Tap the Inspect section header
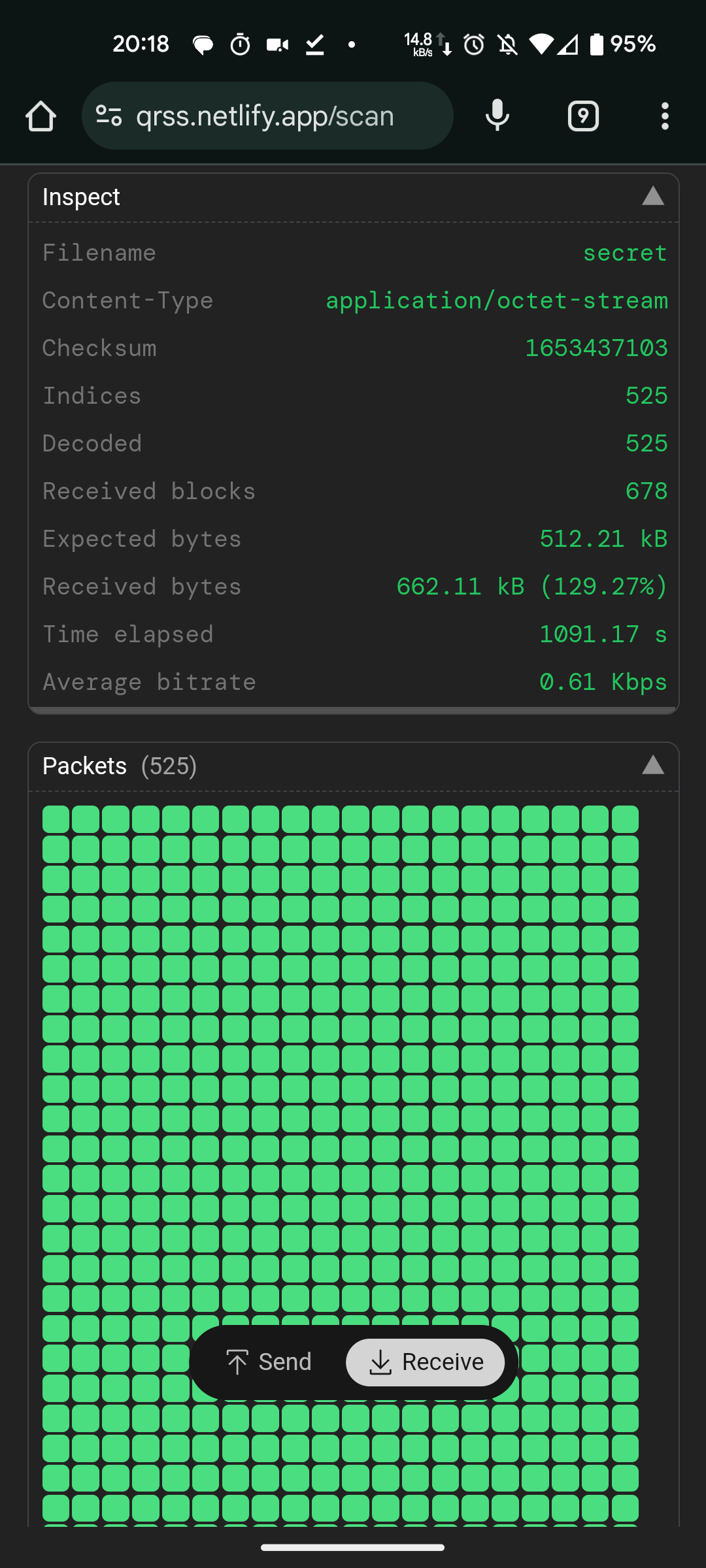The height and width of the screenshot is (1568, 706). click(81, 197)
